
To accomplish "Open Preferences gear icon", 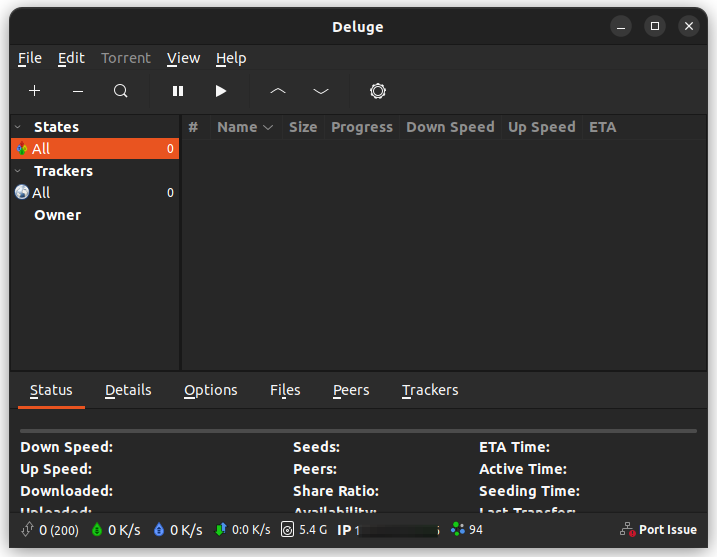I will pos(378,91).
